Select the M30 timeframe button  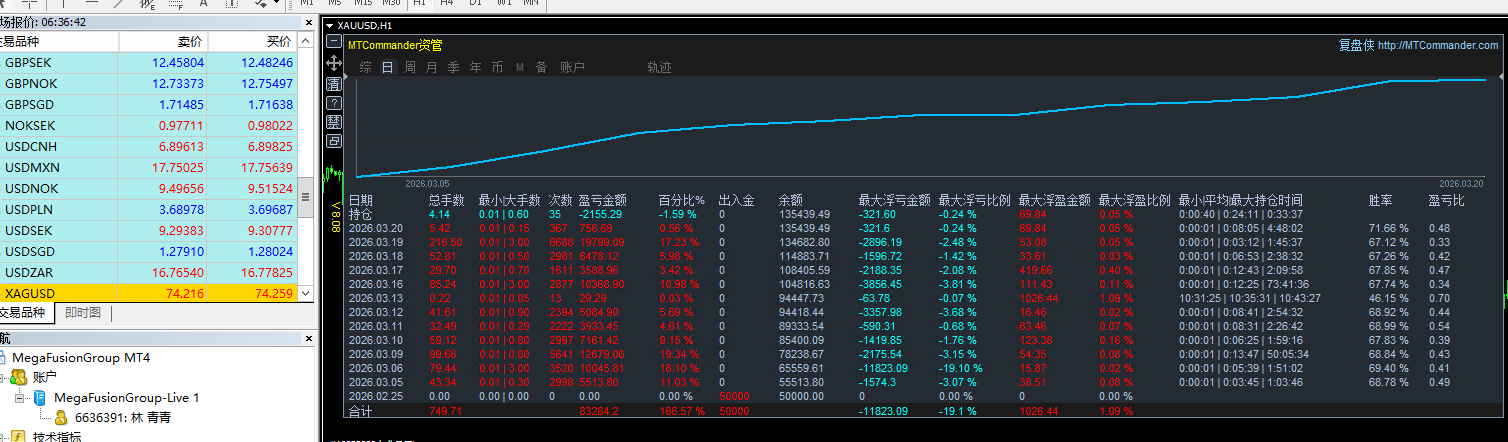click(391, 3)
